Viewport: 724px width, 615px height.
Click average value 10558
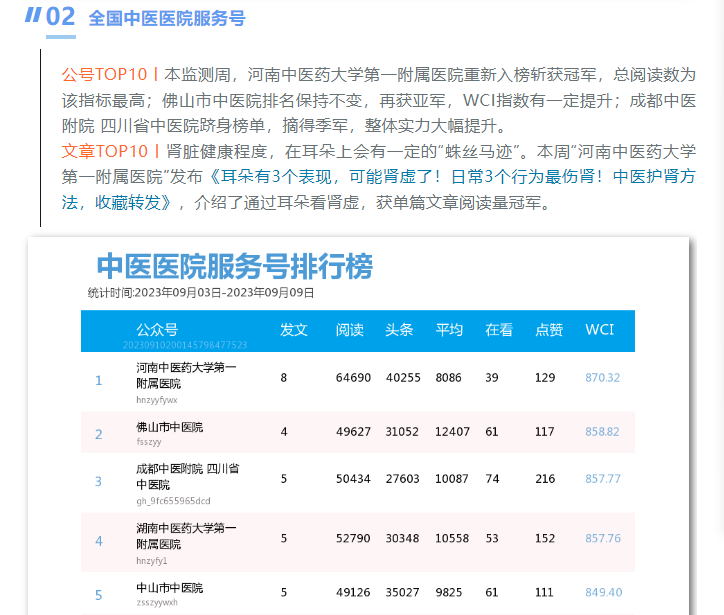tap(452, 538)
